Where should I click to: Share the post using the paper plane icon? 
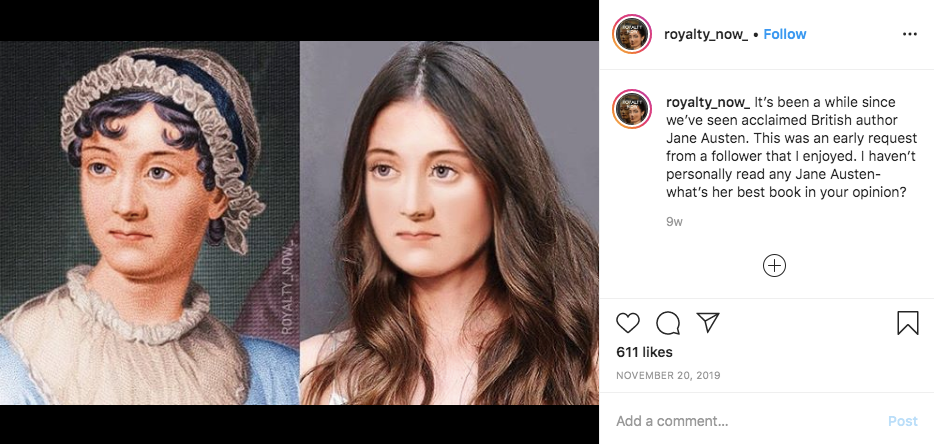point(708,323)
